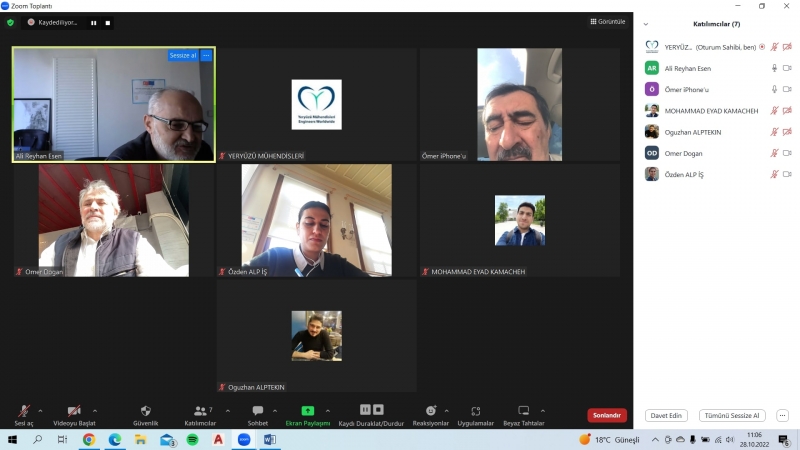The image size is (800, 450).
Task: Click the red Sonlandır end meeting button
Action: click(607, 415)
